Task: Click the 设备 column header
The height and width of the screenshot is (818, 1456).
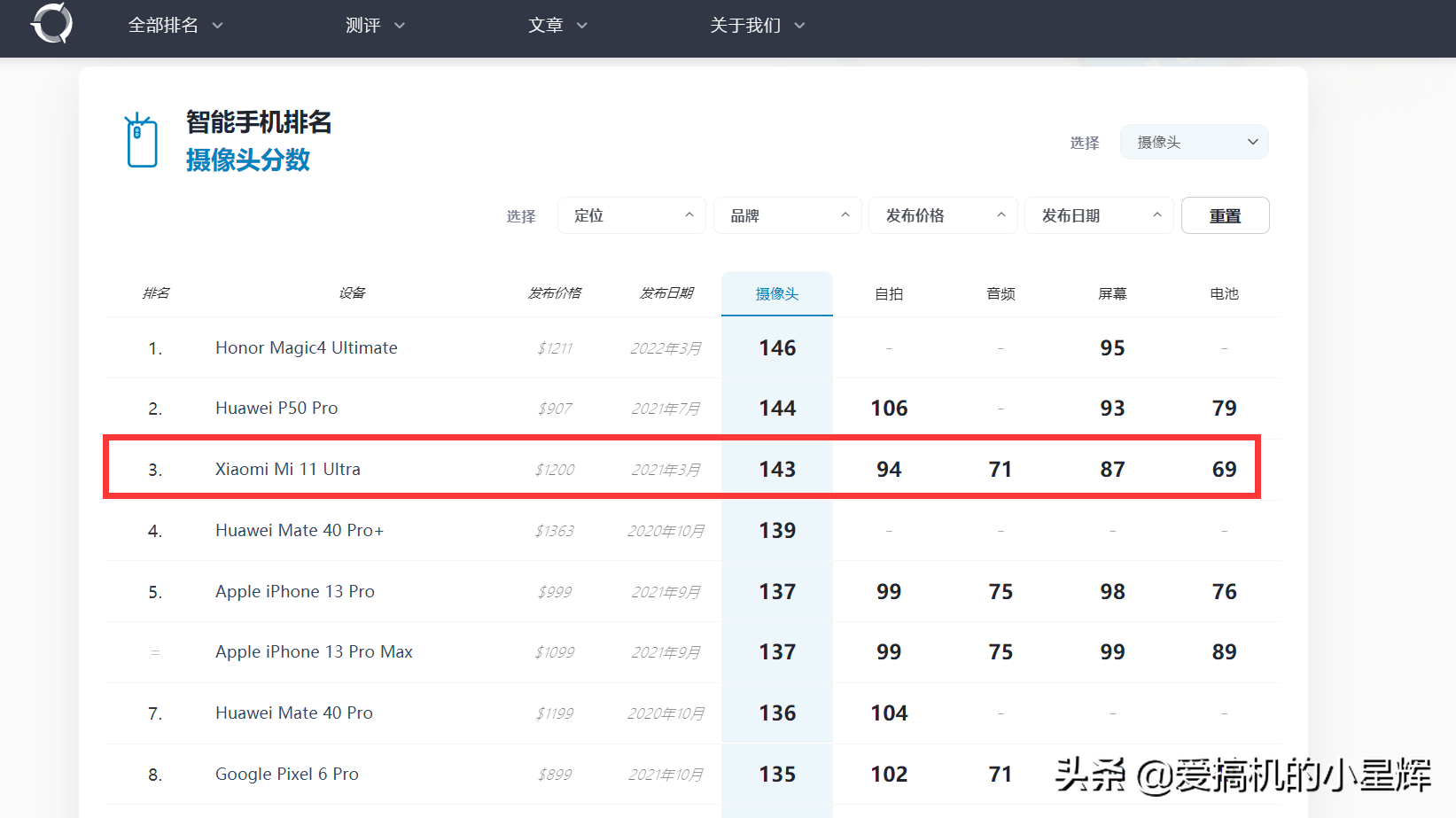Action: click(x=352, y=293)
